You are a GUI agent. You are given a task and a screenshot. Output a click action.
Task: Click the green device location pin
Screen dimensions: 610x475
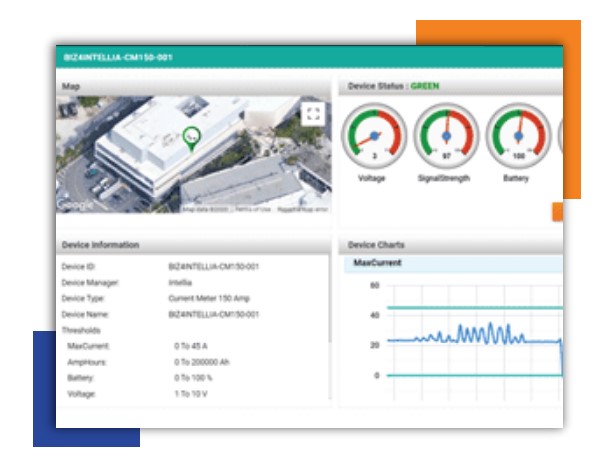[x=193, y=138]
